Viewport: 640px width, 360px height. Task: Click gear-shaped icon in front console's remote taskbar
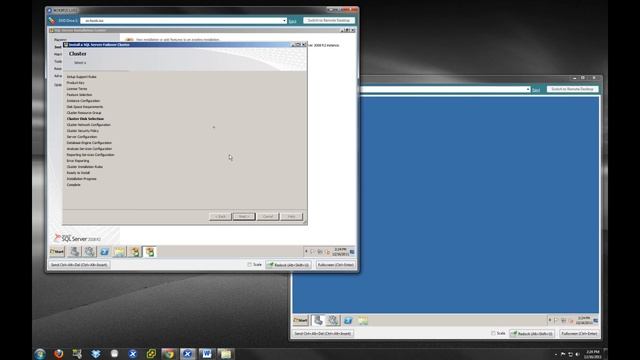[x=89, y=252]
